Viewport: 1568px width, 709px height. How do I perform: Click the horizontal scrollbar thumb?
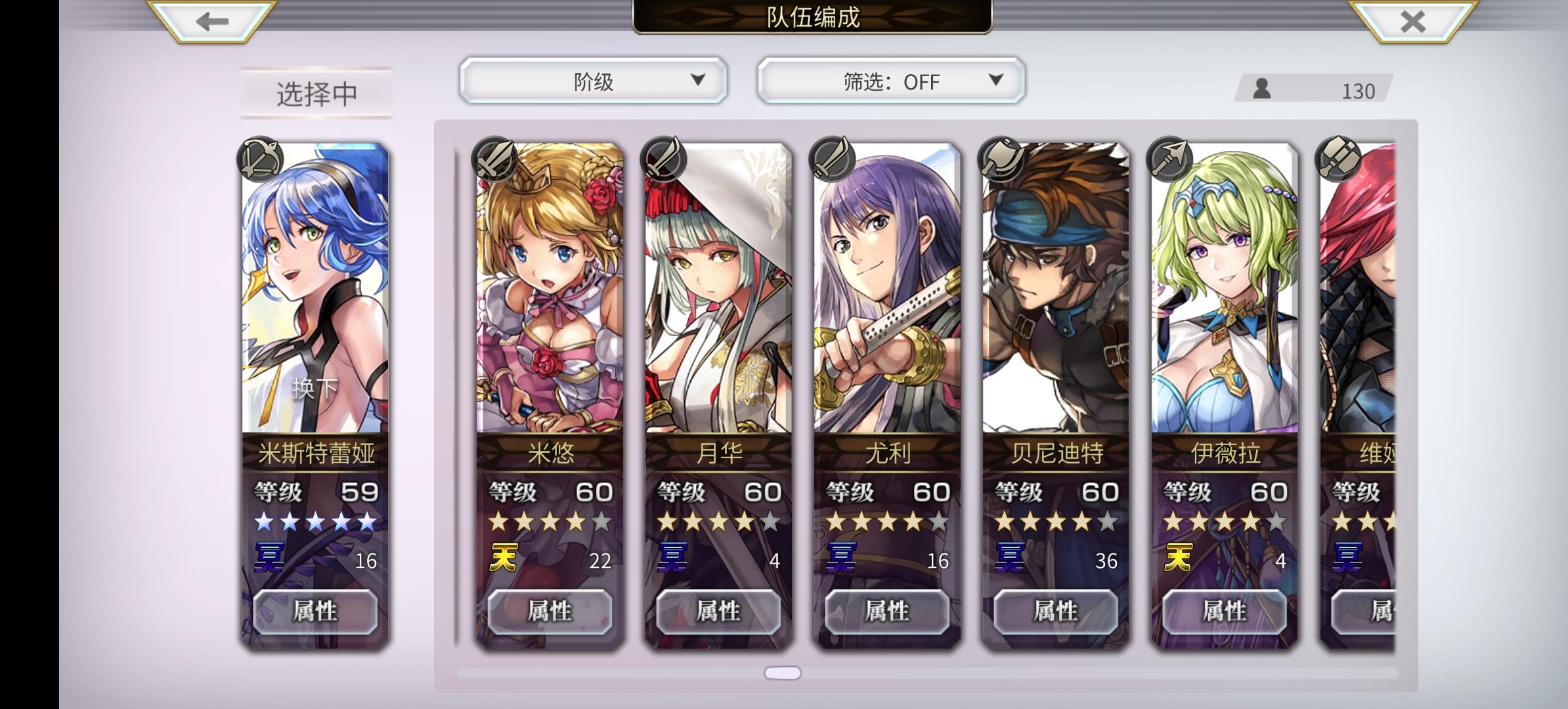tap(783, 673)
